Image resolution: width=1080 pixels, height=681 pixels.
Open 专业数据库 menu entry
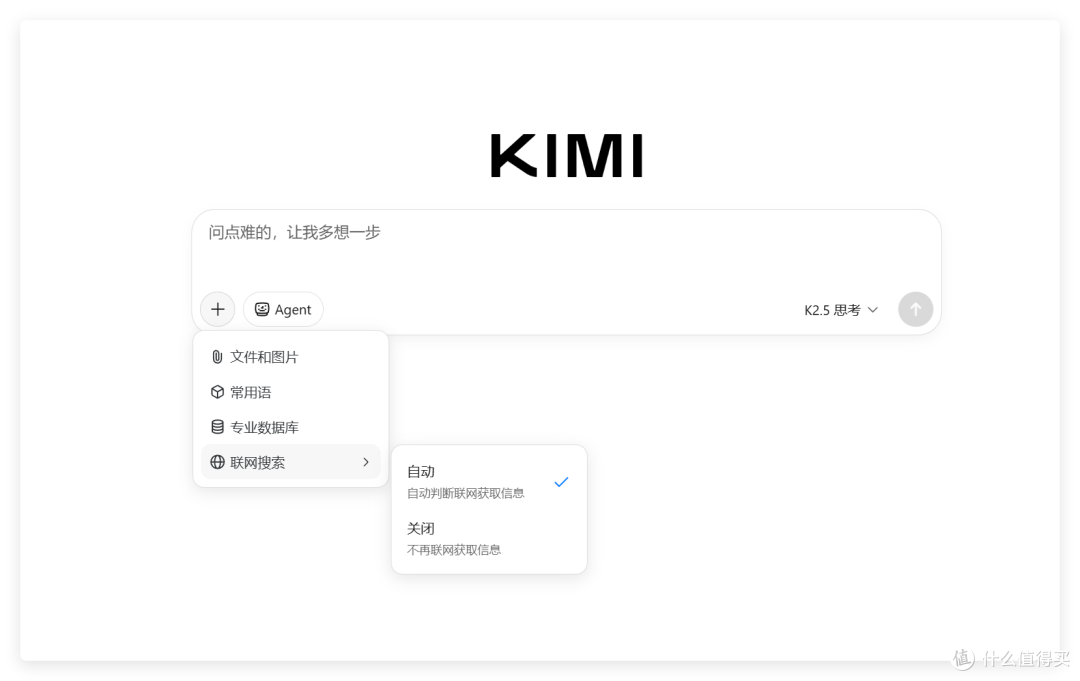(x=290, y=427)
